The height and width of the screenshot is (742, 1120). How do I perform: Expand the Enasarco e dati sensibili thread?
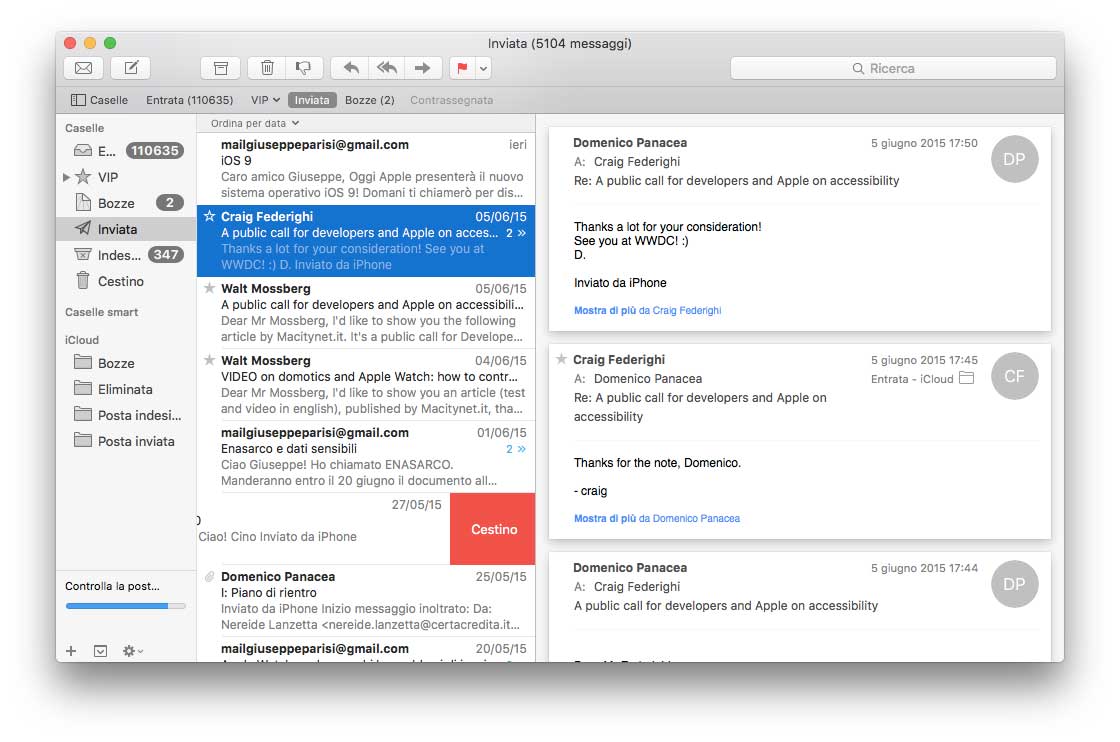(516, 449)
